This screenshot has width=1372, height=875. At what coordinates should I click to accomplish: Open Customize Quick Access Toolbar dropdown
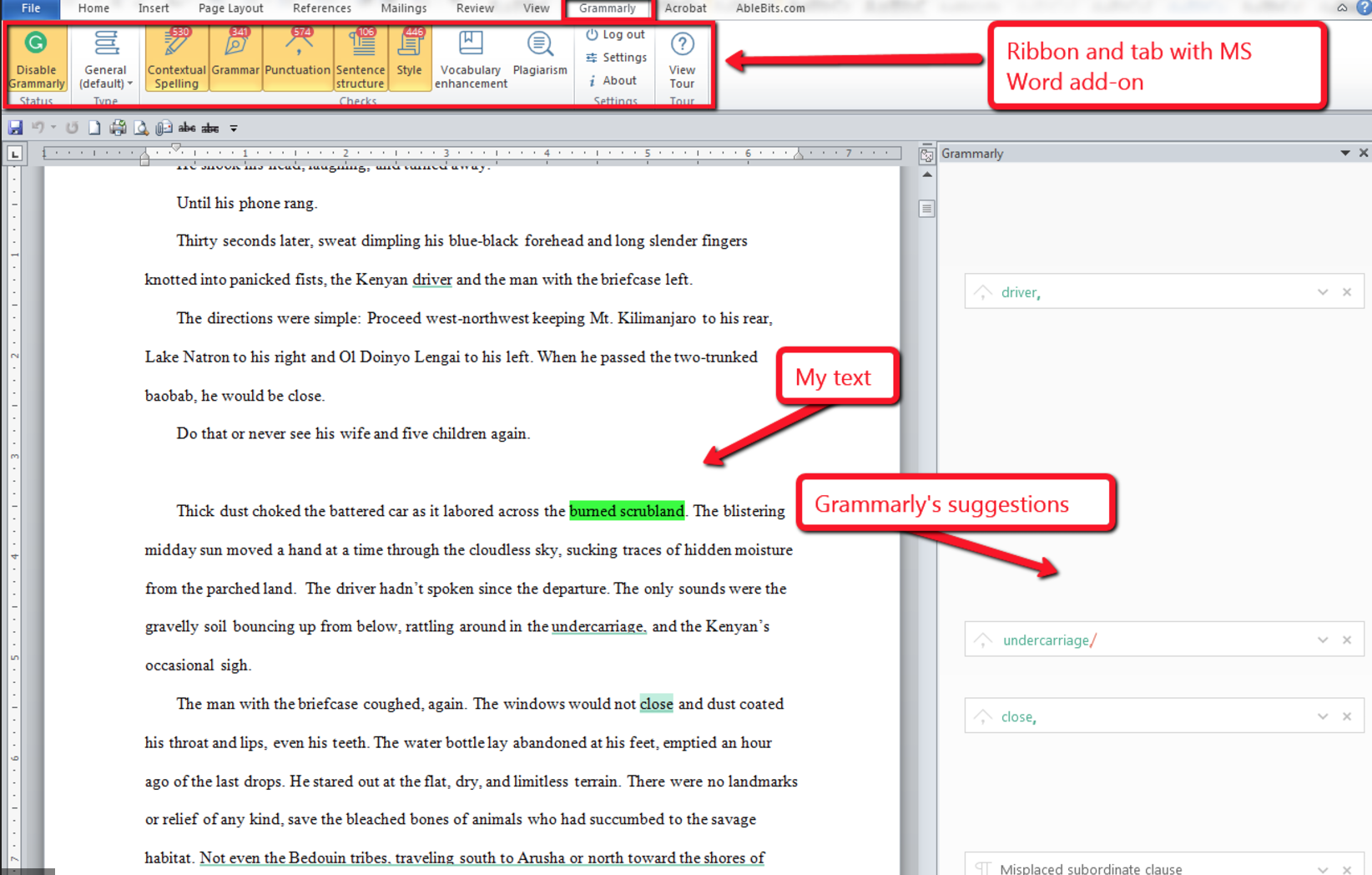[234, 129]
